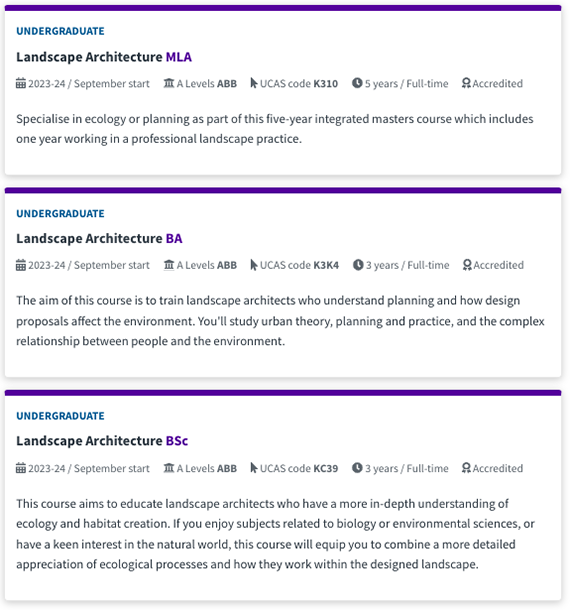Click the UCAS cursor icon beside KC39

click(x=254, y=468)
